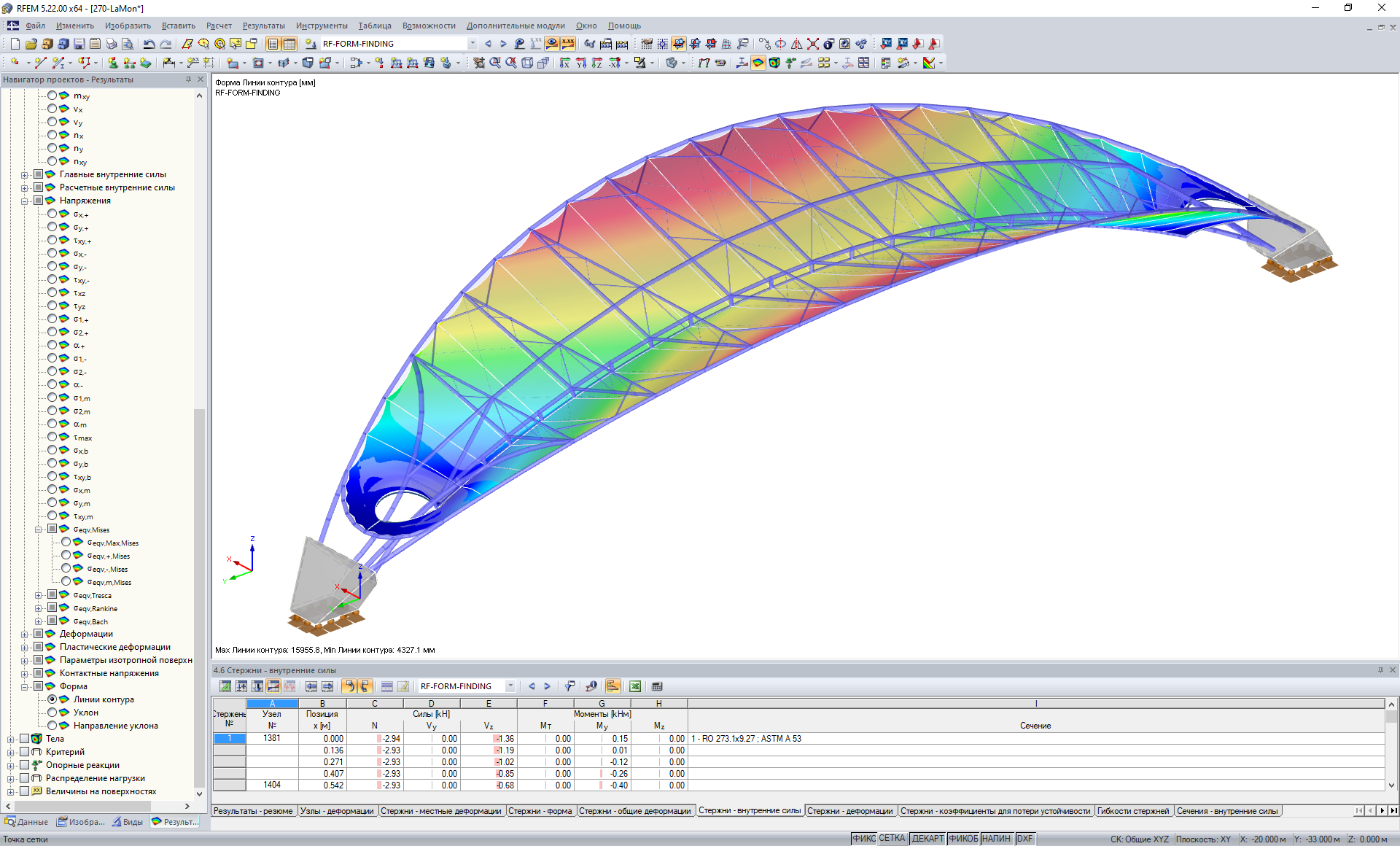Viewport: 1400px width, 846px height.
Task: Open RF-FORM-FINDING dropdown in main toolbar
Action: (x=472, y=44)
